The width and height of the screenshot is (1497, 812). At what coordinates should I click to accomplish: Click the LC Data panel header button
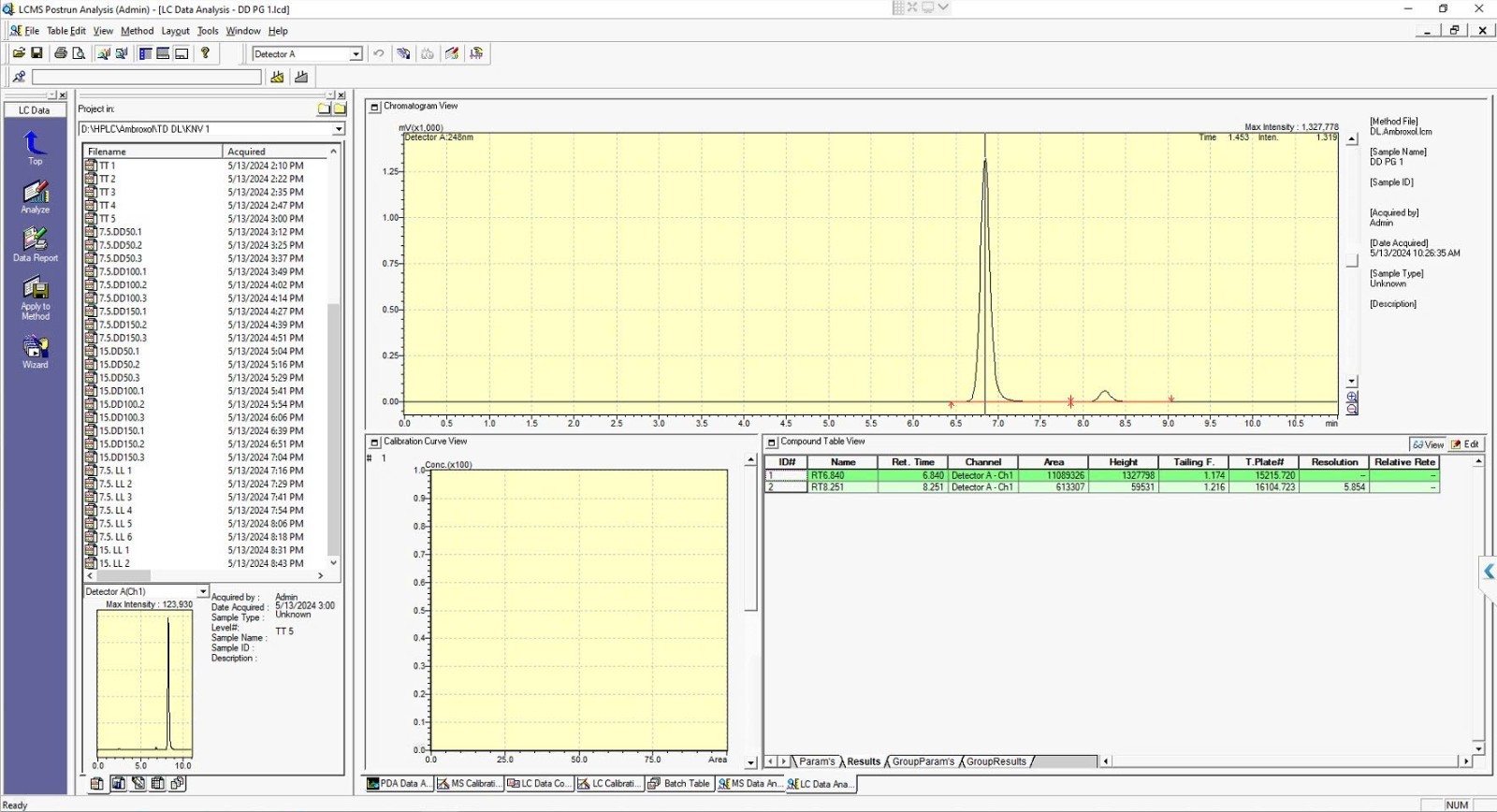(35, 110)
